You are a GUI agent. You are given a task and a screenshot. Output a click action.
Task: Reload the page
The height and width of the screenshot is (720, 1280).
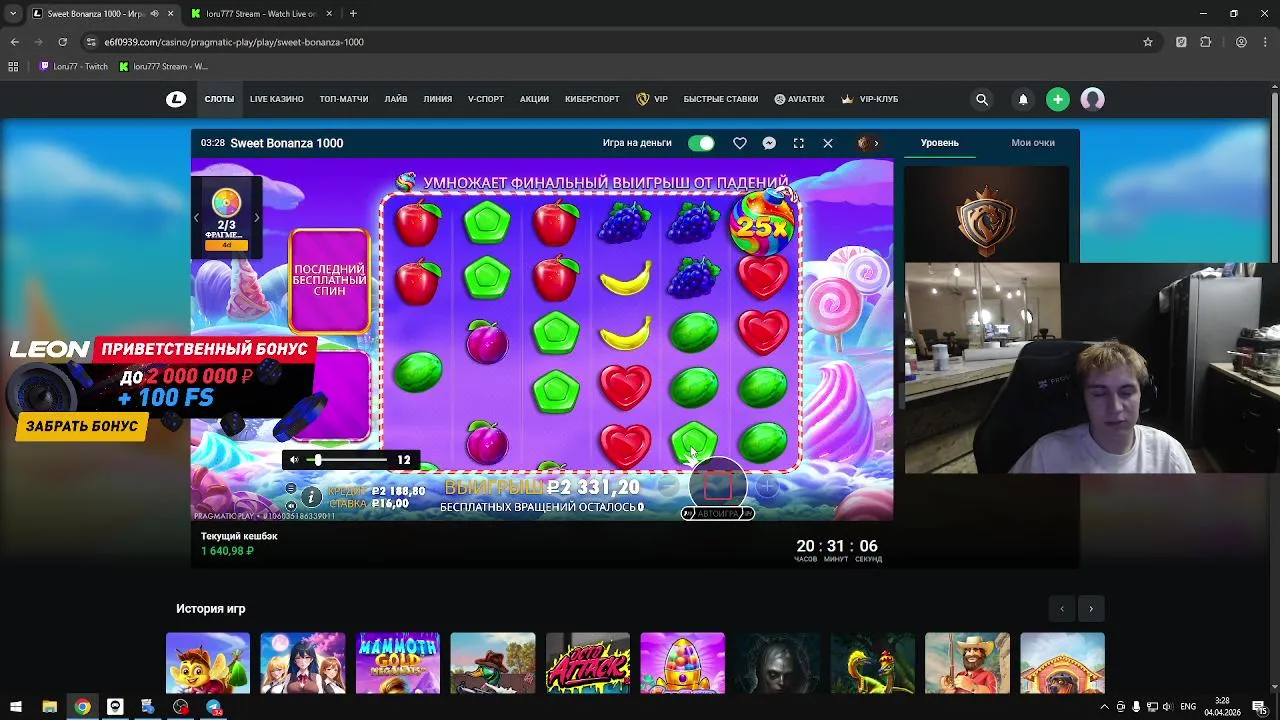63,42
